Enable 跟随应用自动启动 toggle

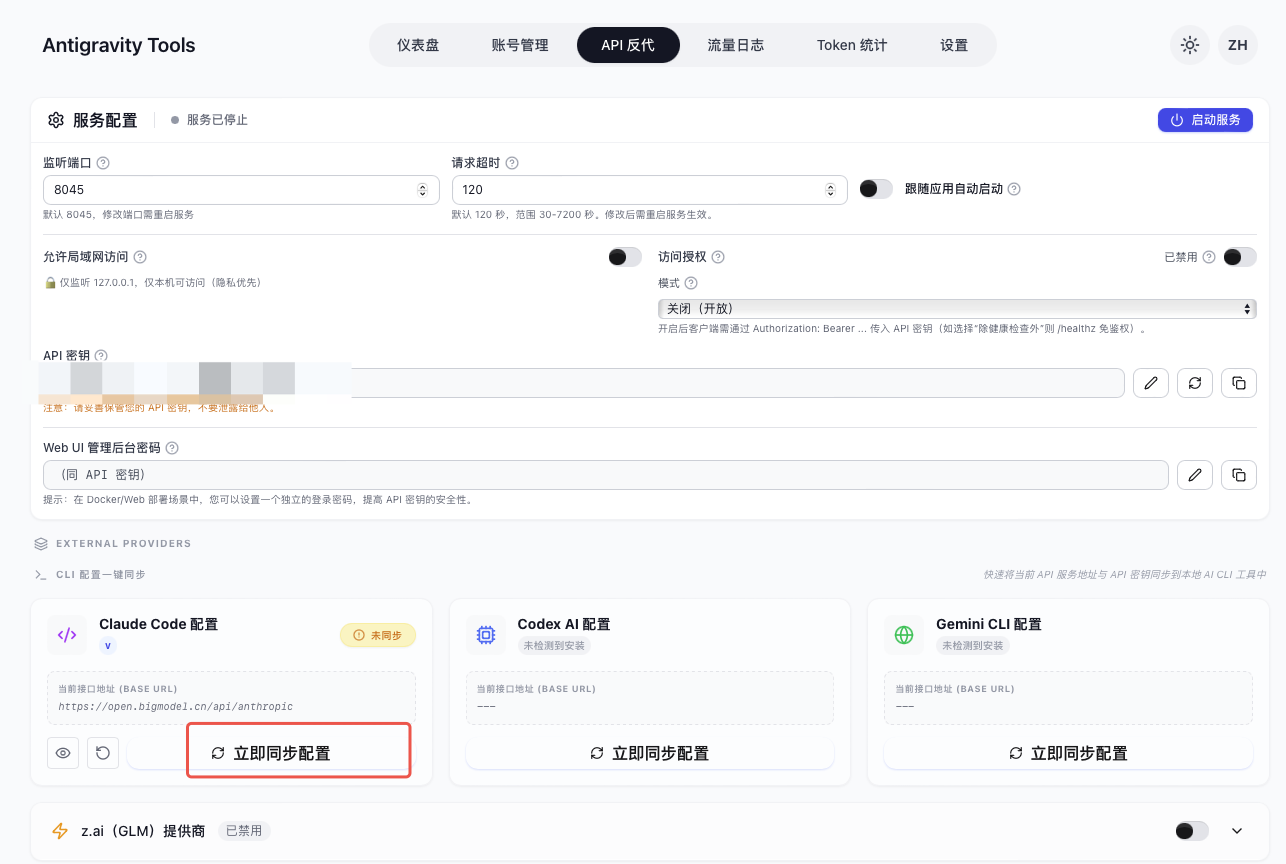[876, 189]
